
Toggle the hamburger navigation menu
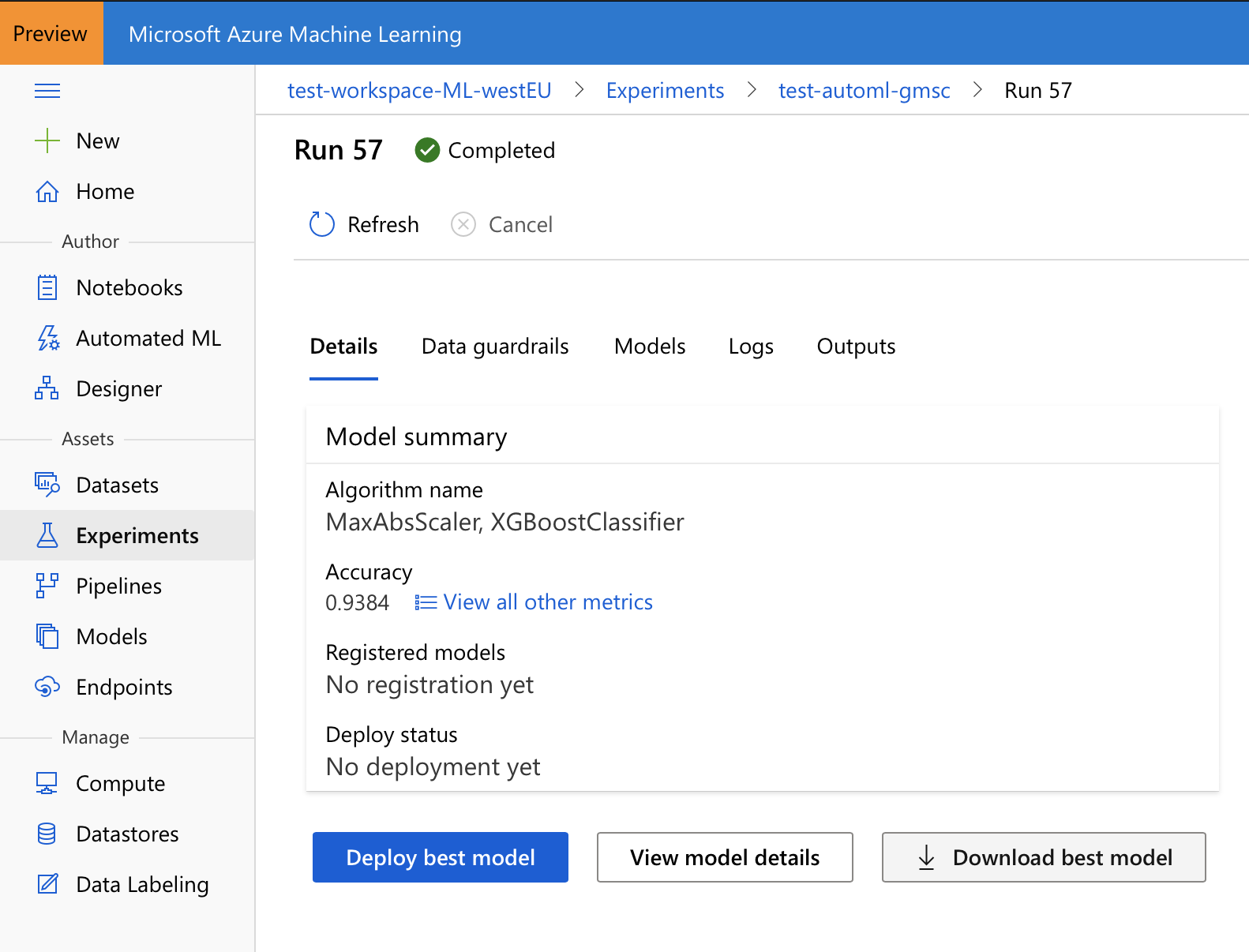[47, 91]
